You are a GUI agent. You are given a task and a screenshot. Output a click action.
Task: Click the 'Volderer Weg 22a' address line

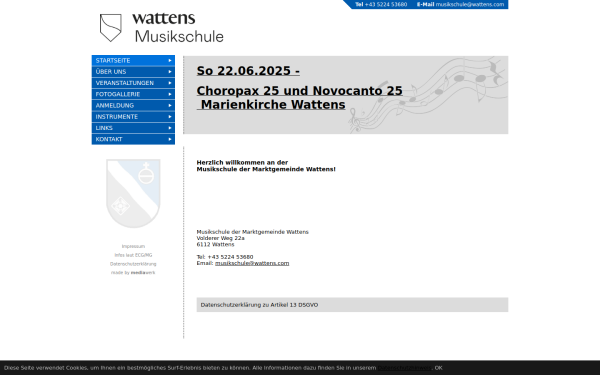tap(220, 238)
